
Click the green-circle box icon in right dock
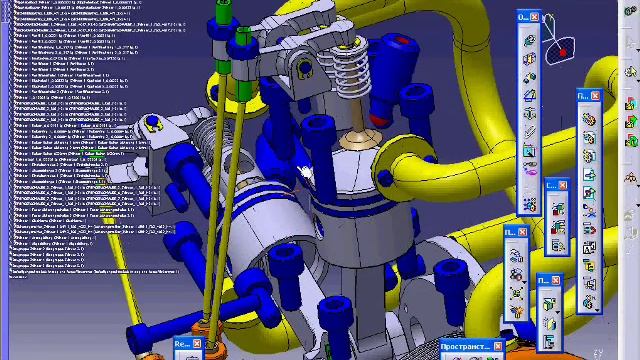(631, 140)
